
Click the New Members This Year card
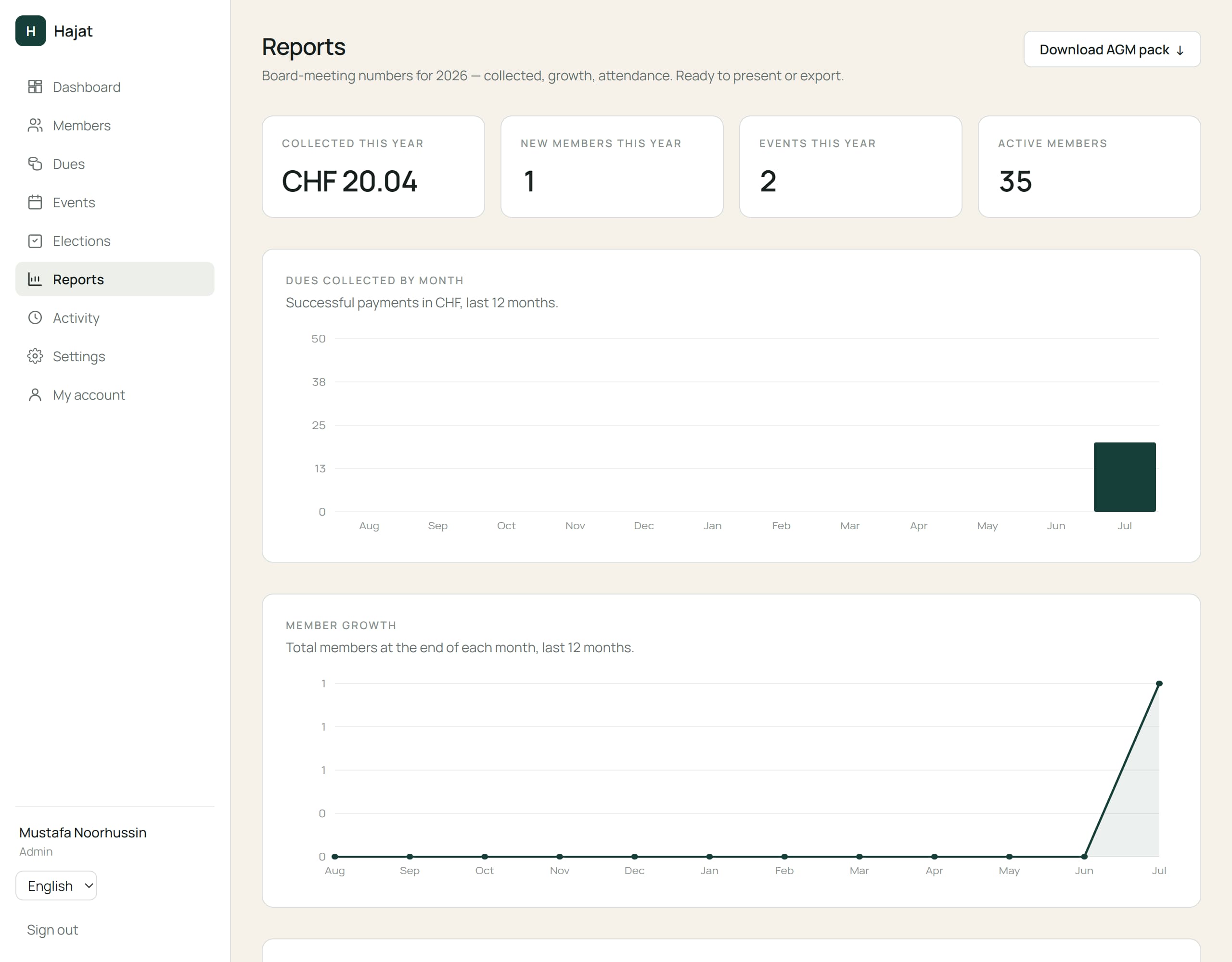[612, 167]
